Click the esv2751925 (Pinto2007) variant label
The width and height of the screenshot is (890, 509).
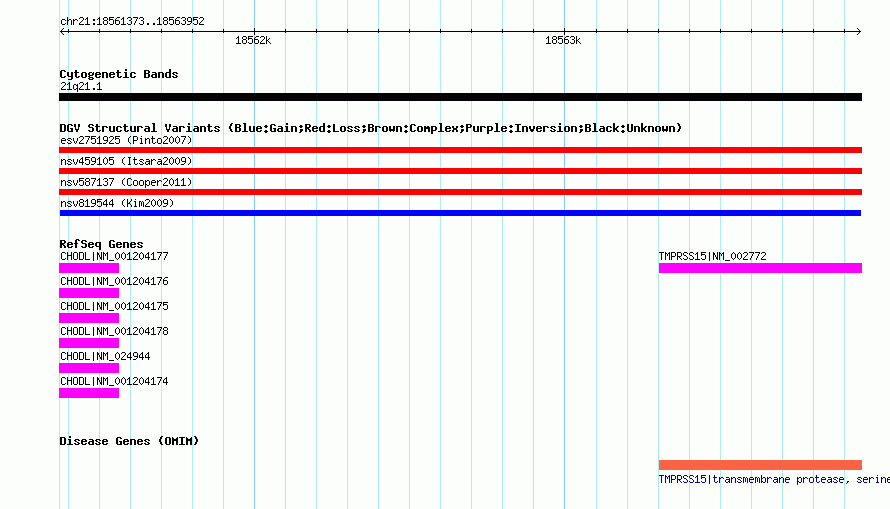(x=126, y=140)
